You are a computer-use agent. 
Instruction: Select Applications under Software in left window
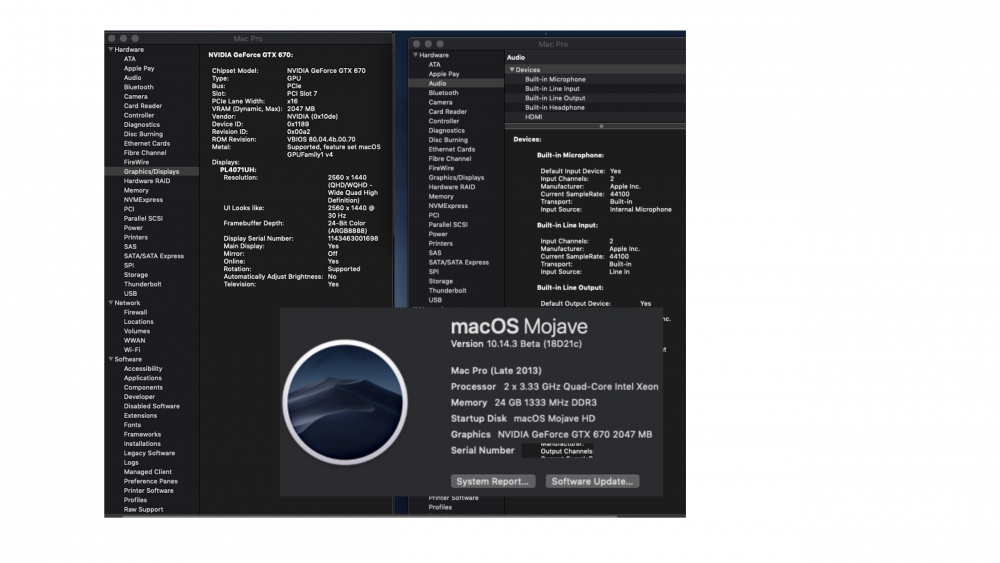point(143,378)
